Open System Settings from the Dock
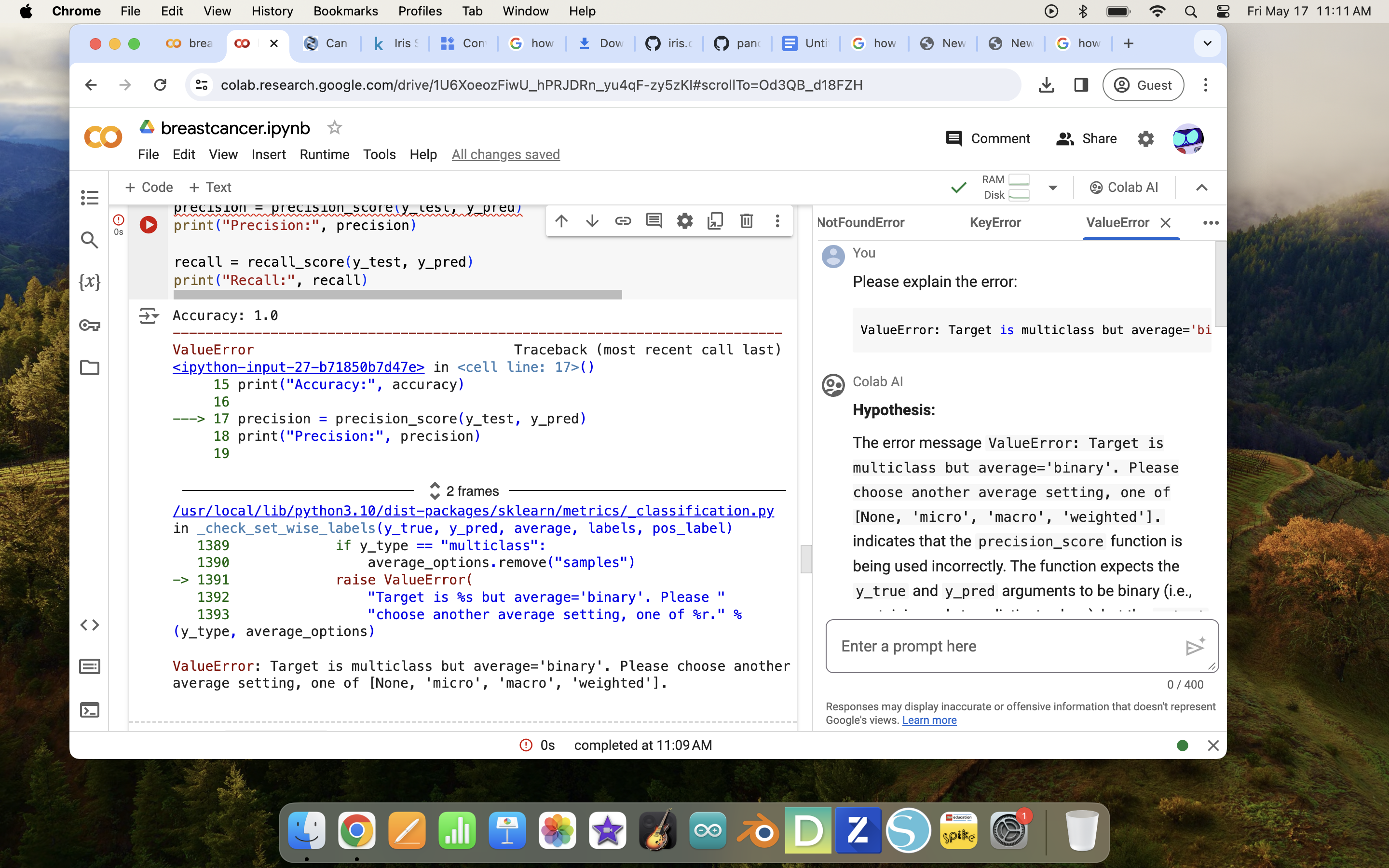Viewport: 1389px width, 868px height. point(1009,831)
